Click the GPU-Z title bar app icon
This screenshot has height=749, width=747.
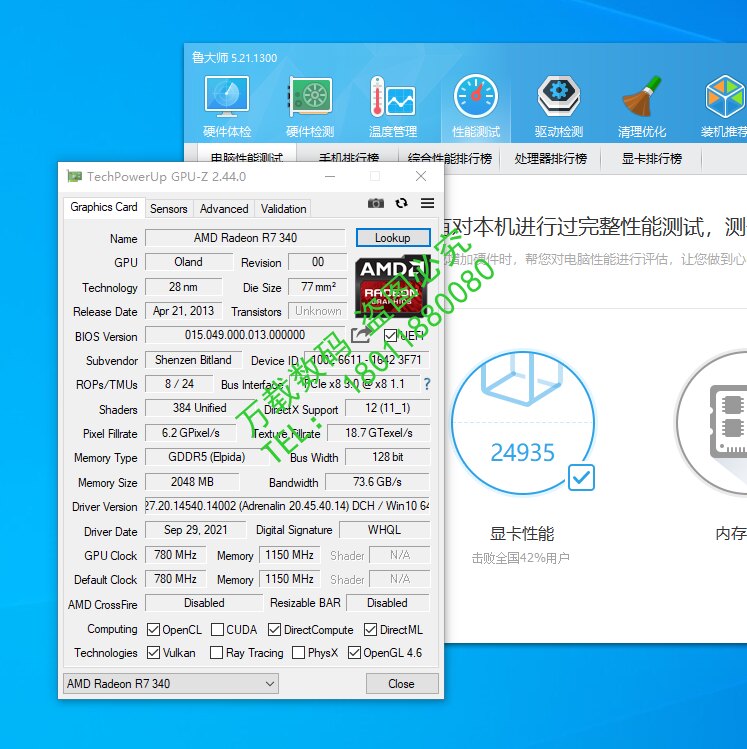coord(74,176)
